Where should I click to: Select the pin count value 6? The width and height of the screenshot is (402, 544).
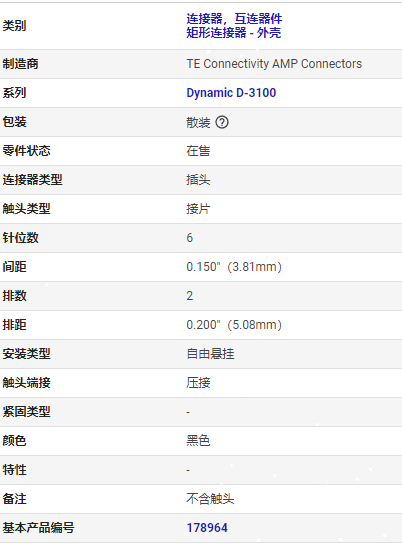pyautogui.click(x=189, y=238)
